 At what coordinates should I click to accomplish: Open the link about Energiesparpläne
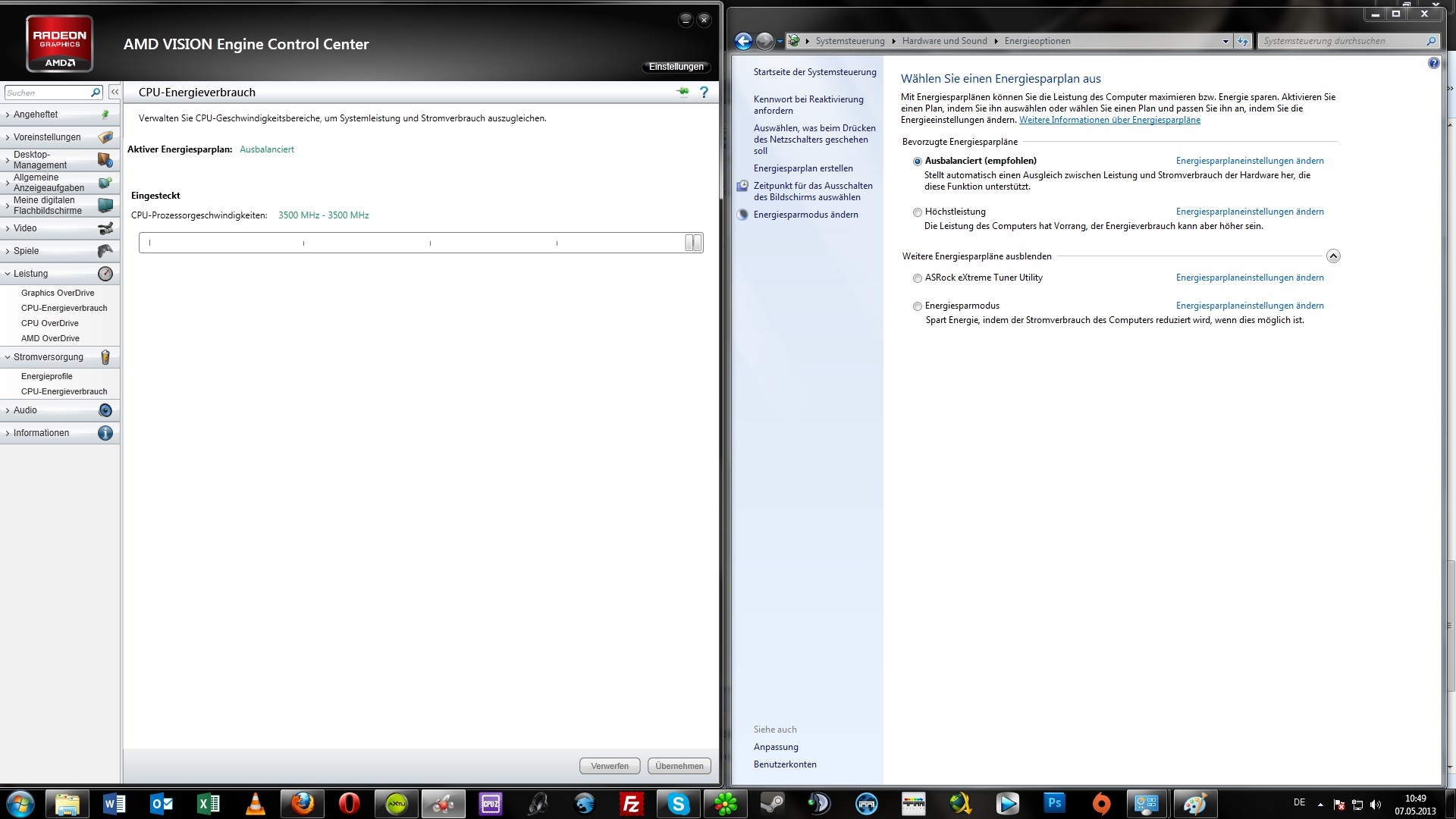(1109, 120)
